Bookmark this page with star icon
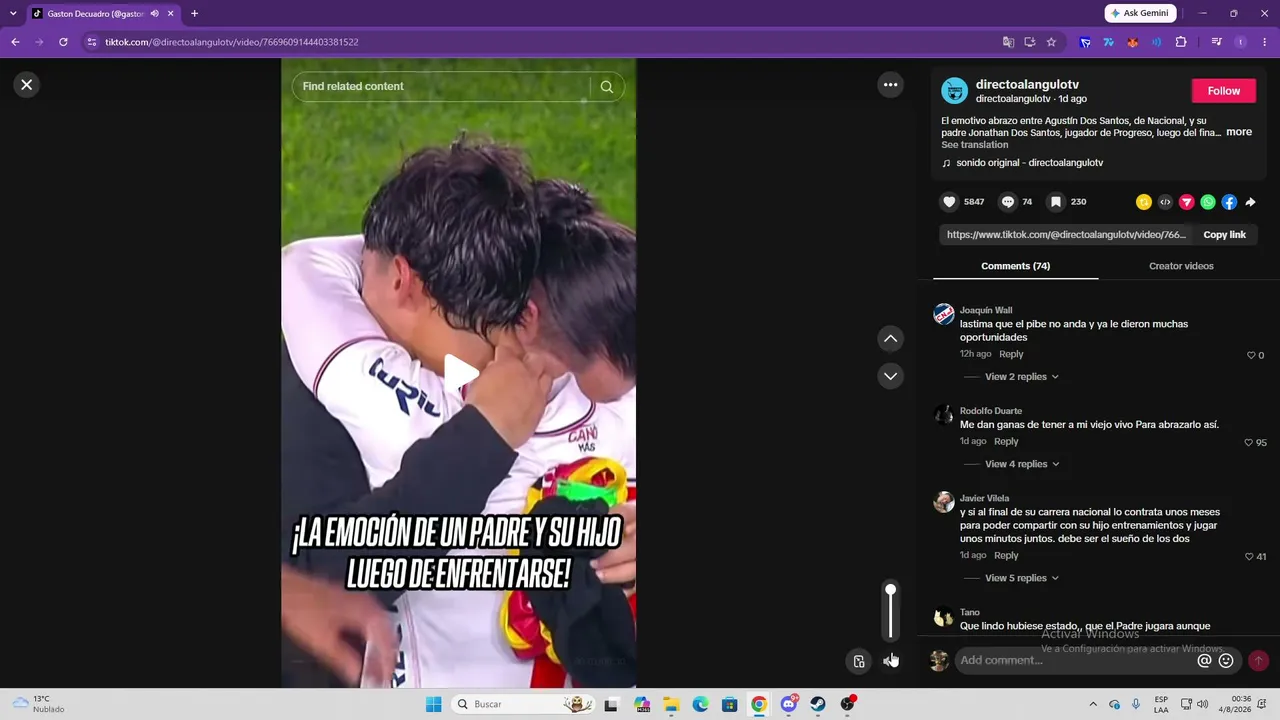Screen dimensions: 1280x720 [1051, 42]
